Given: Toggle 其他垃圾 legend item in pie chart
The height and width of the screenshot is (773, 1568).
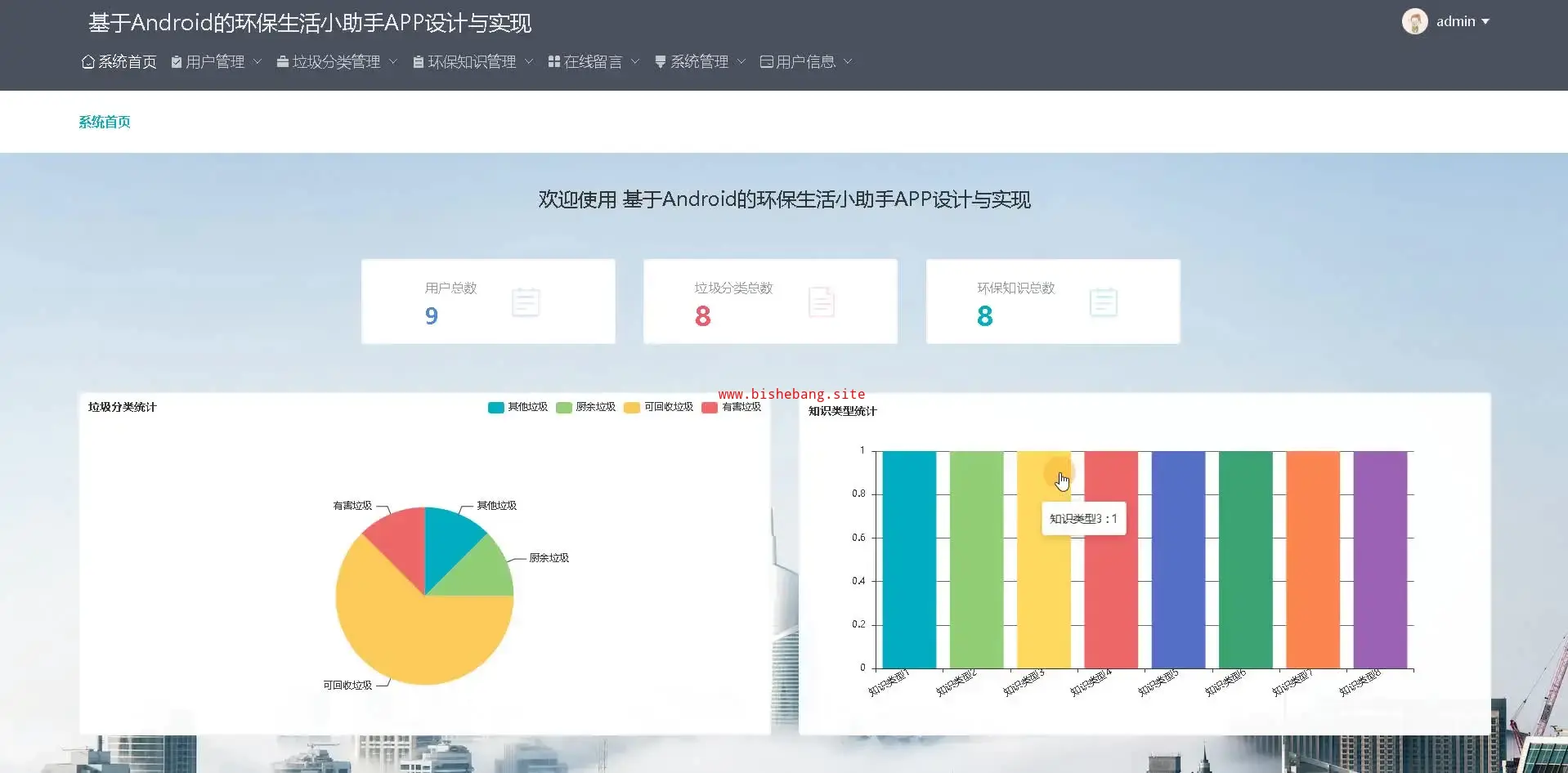Looking at the screenshot, I should pos(517,407).
